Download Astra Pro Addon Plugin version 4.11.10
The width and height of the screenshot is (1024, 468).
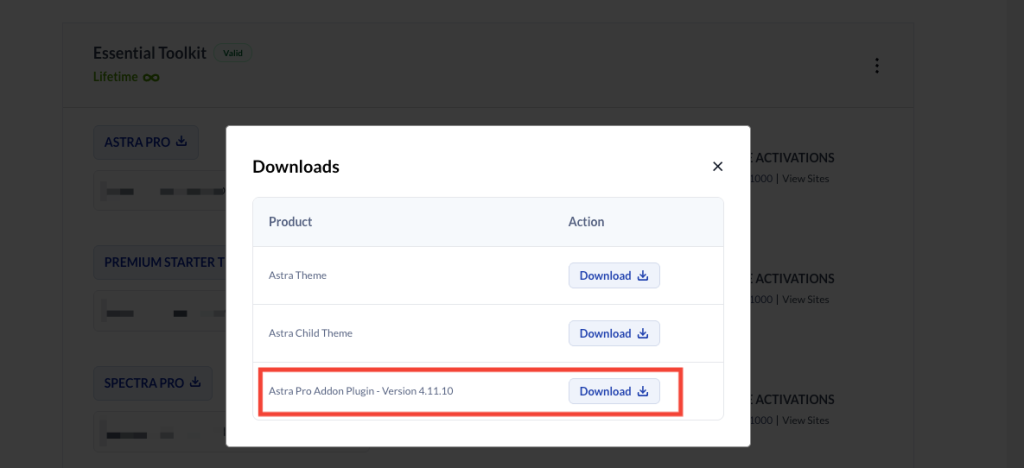pyautogui.click(x=614, y=391)
